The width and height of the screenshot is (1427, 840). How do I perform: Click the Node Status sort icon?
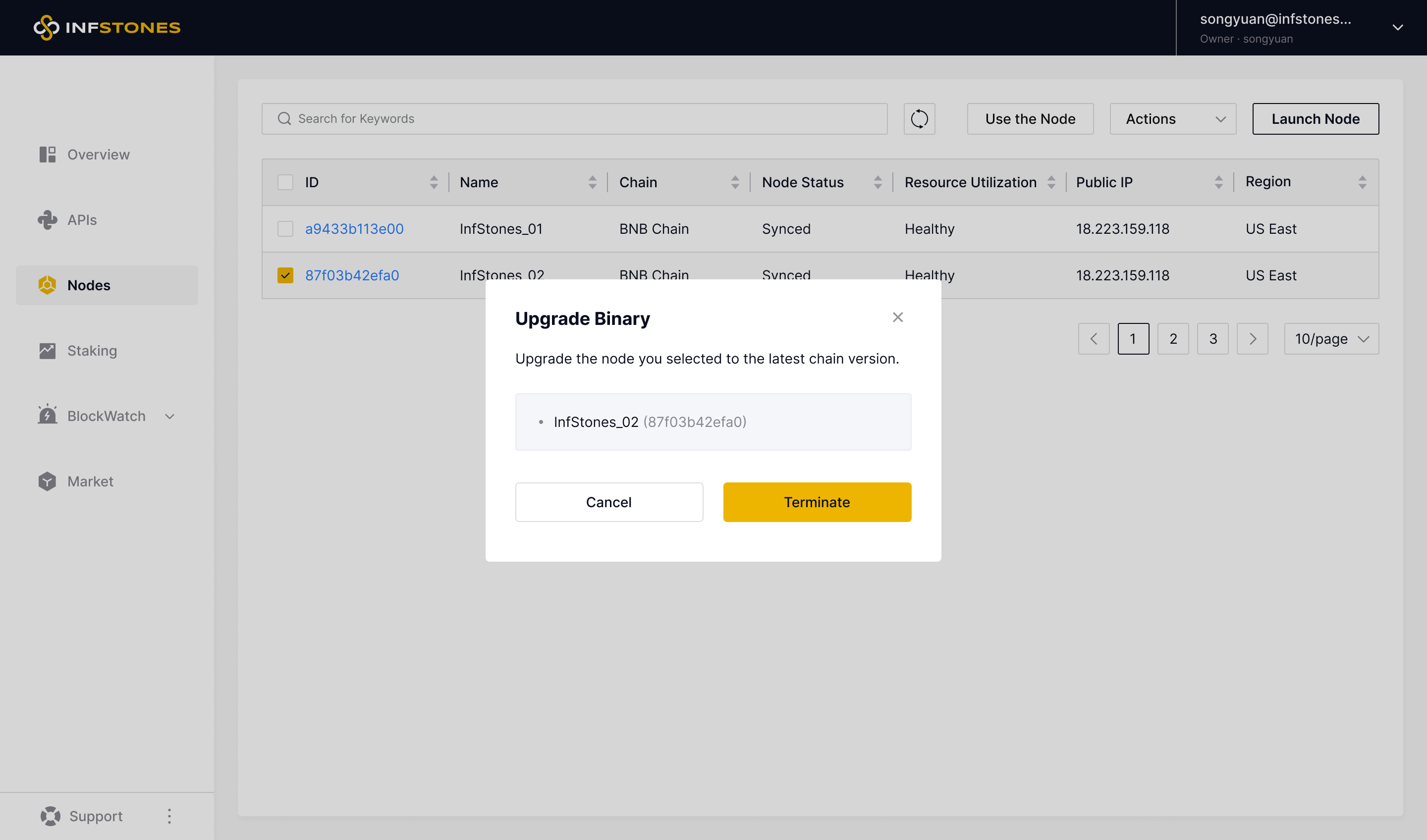tap(878, 182)
